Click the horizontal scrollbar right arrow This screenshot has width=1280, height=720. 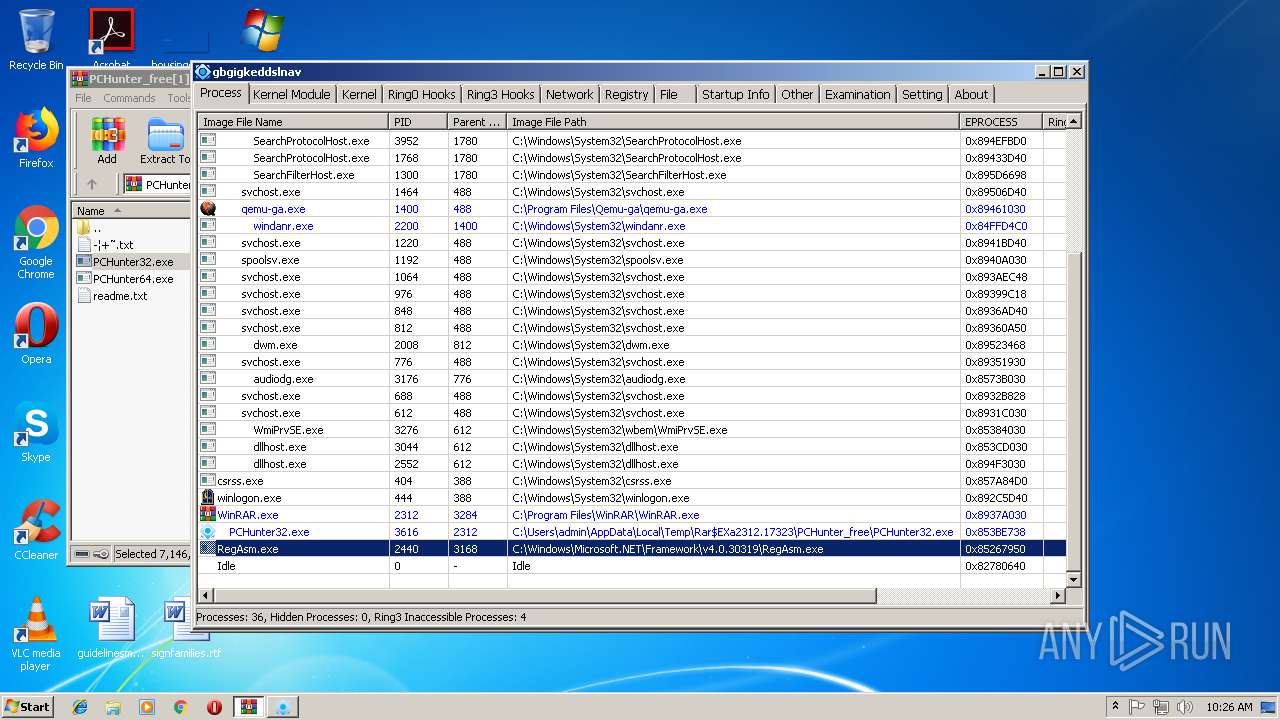coord(1057,596)
